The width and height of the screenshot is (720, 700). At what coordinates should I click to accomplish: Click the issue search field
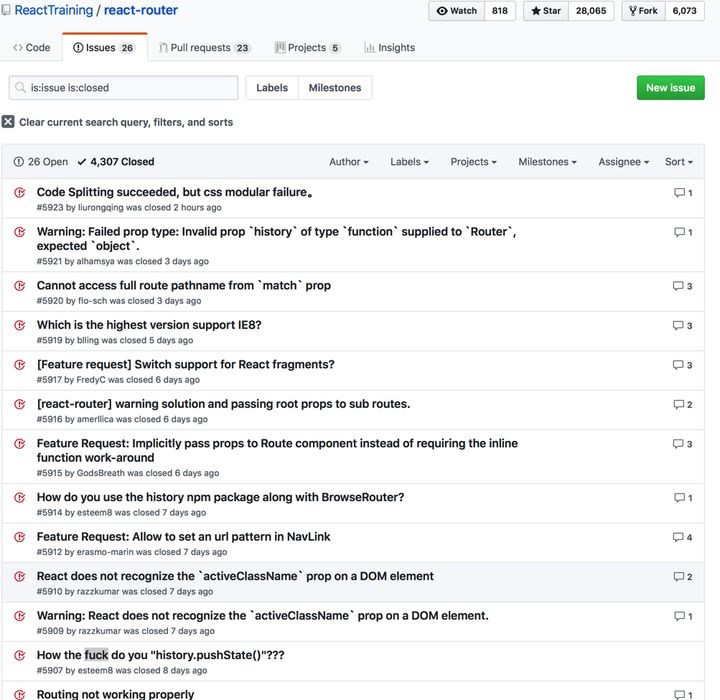(124, 88)
